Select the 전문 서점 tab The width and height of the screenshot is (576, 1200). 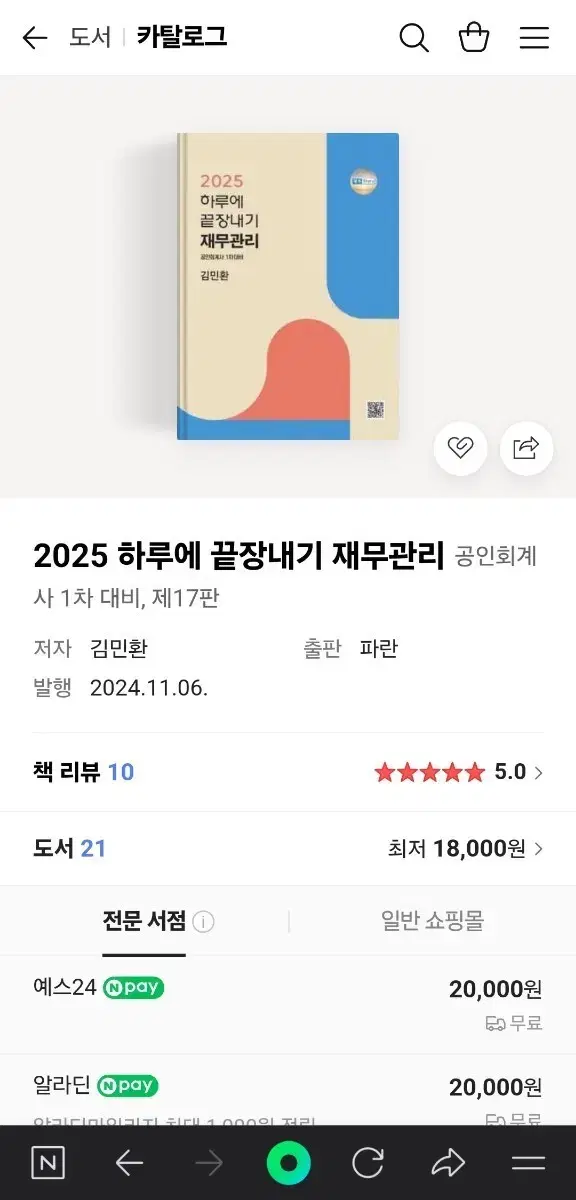[x=144, y=920]
